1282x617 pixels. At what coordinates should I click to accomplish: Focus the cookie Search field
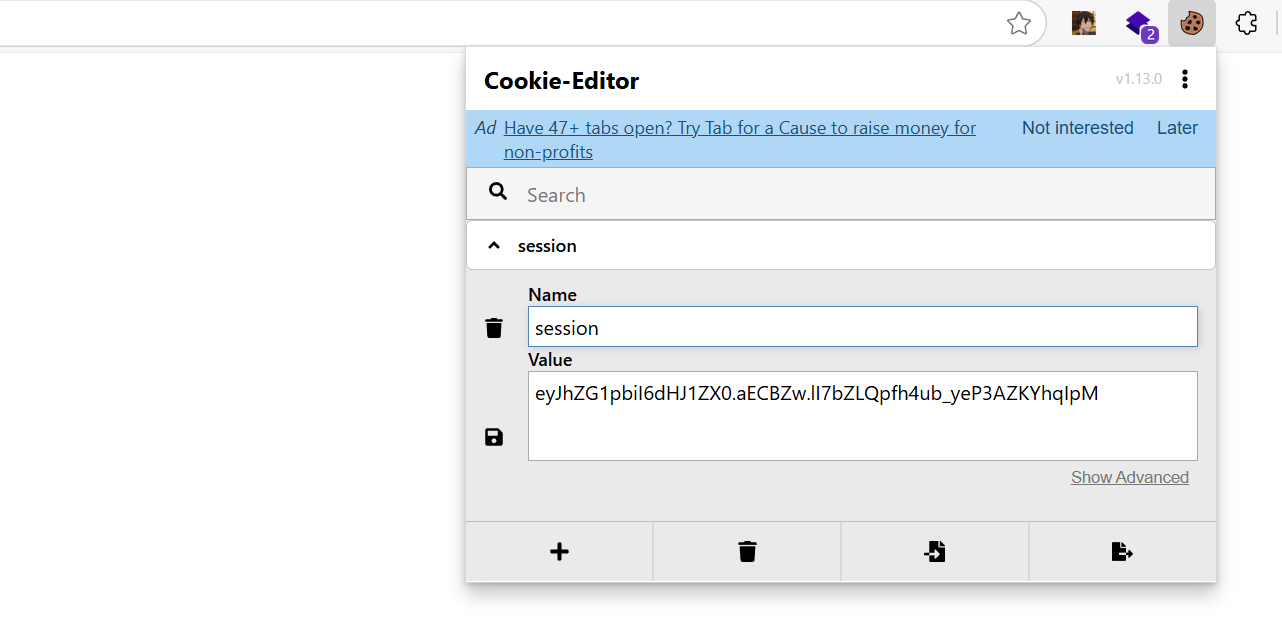click(x=860, y=195)
